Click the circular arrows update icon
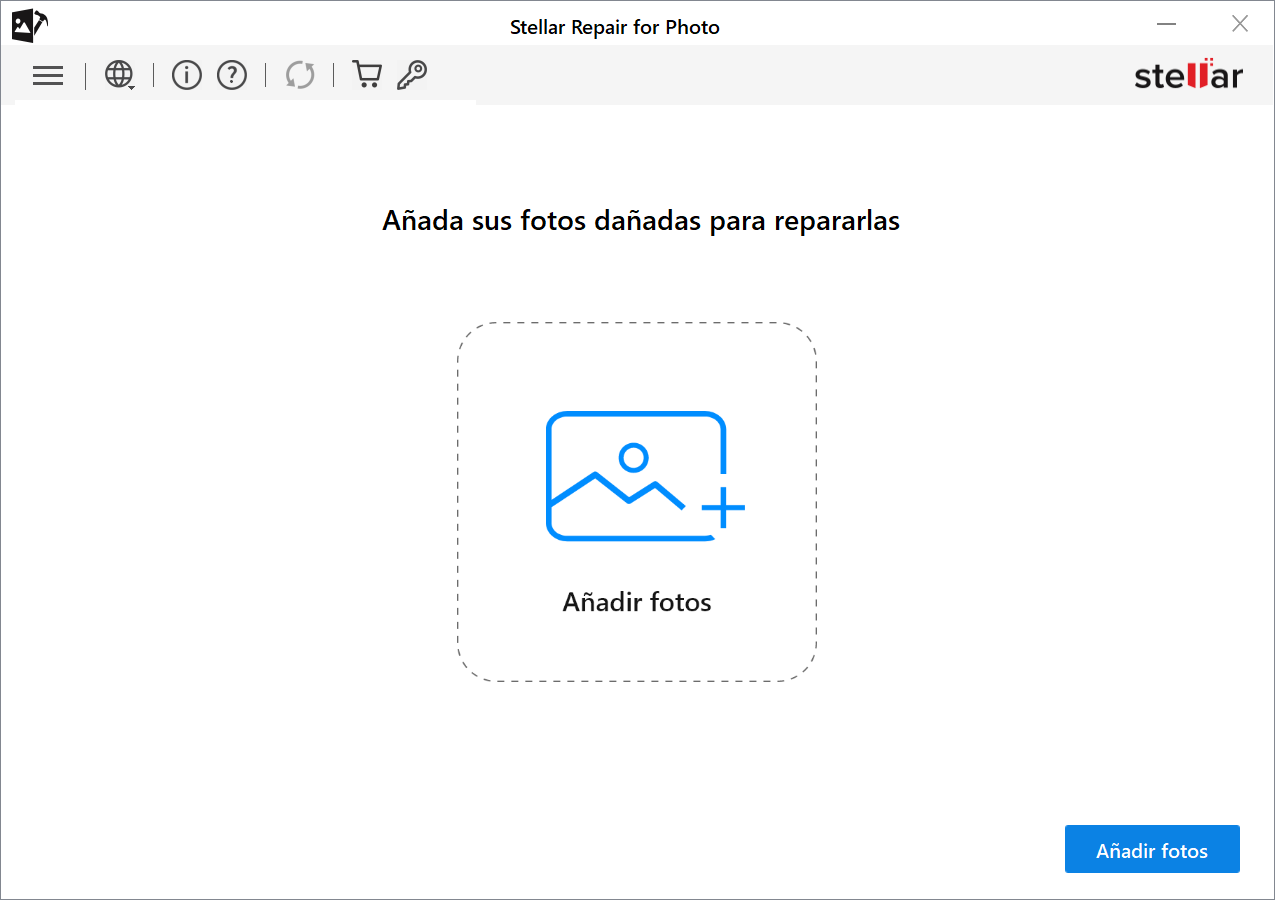Viewport: 1275px width, 900px height. pos(300,75)
